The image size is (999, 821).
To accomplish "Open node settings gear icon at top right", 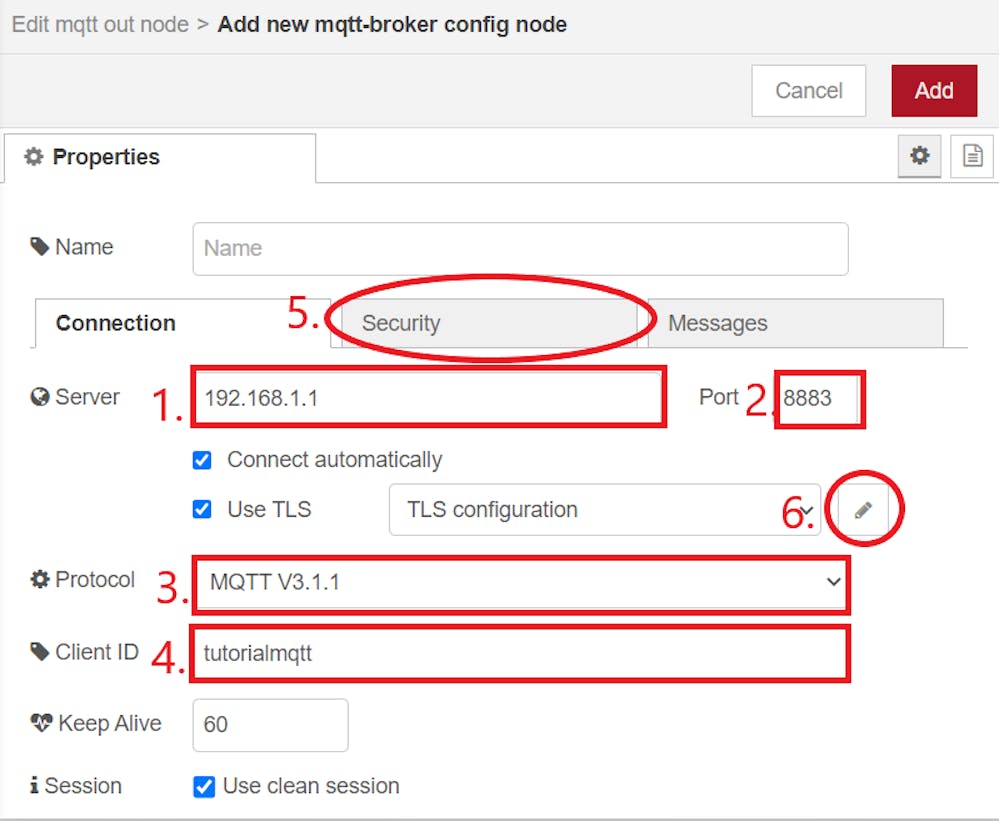I will 919,155.
